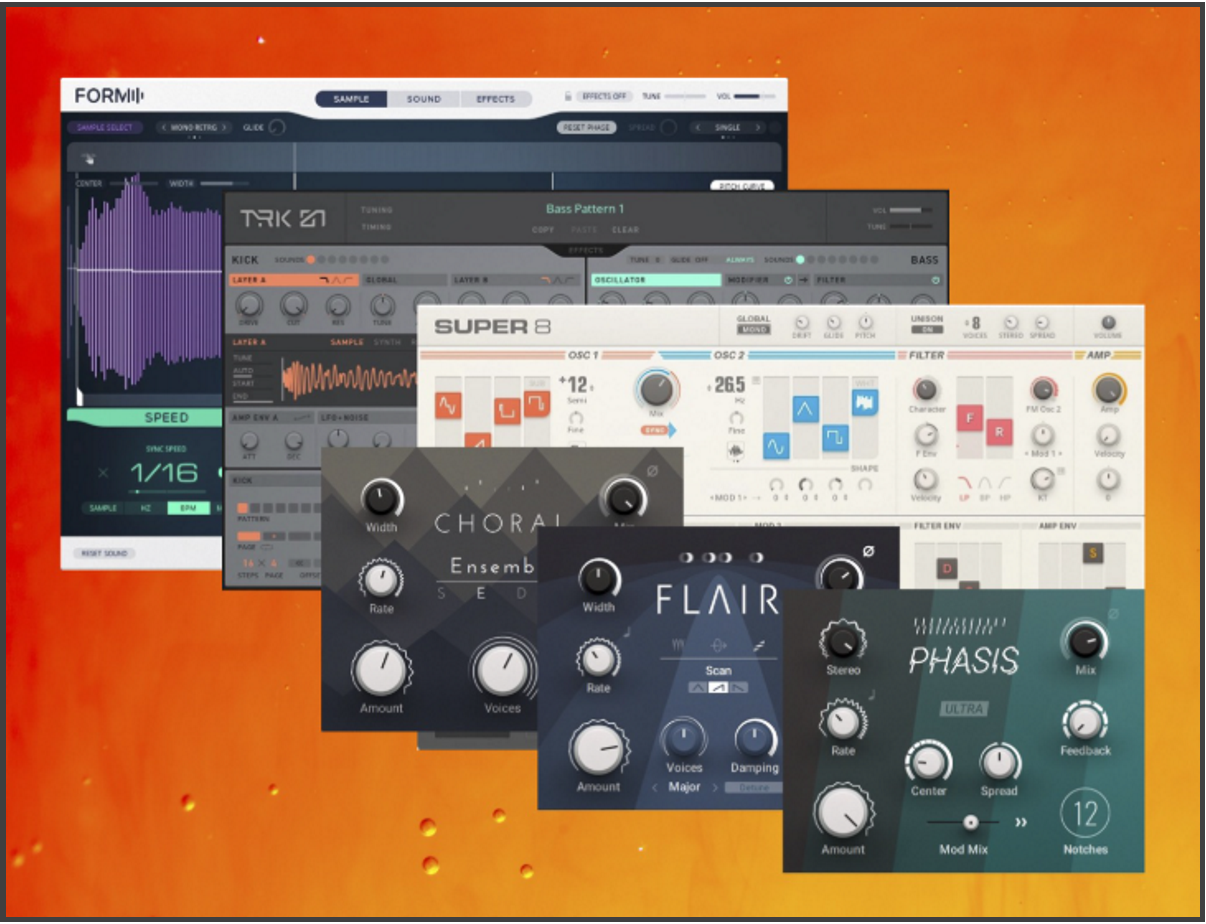Toggle the bypass icon in Flair
Image resolution: width=1206 pixels, height=924 pixels.
pos(867,550)
